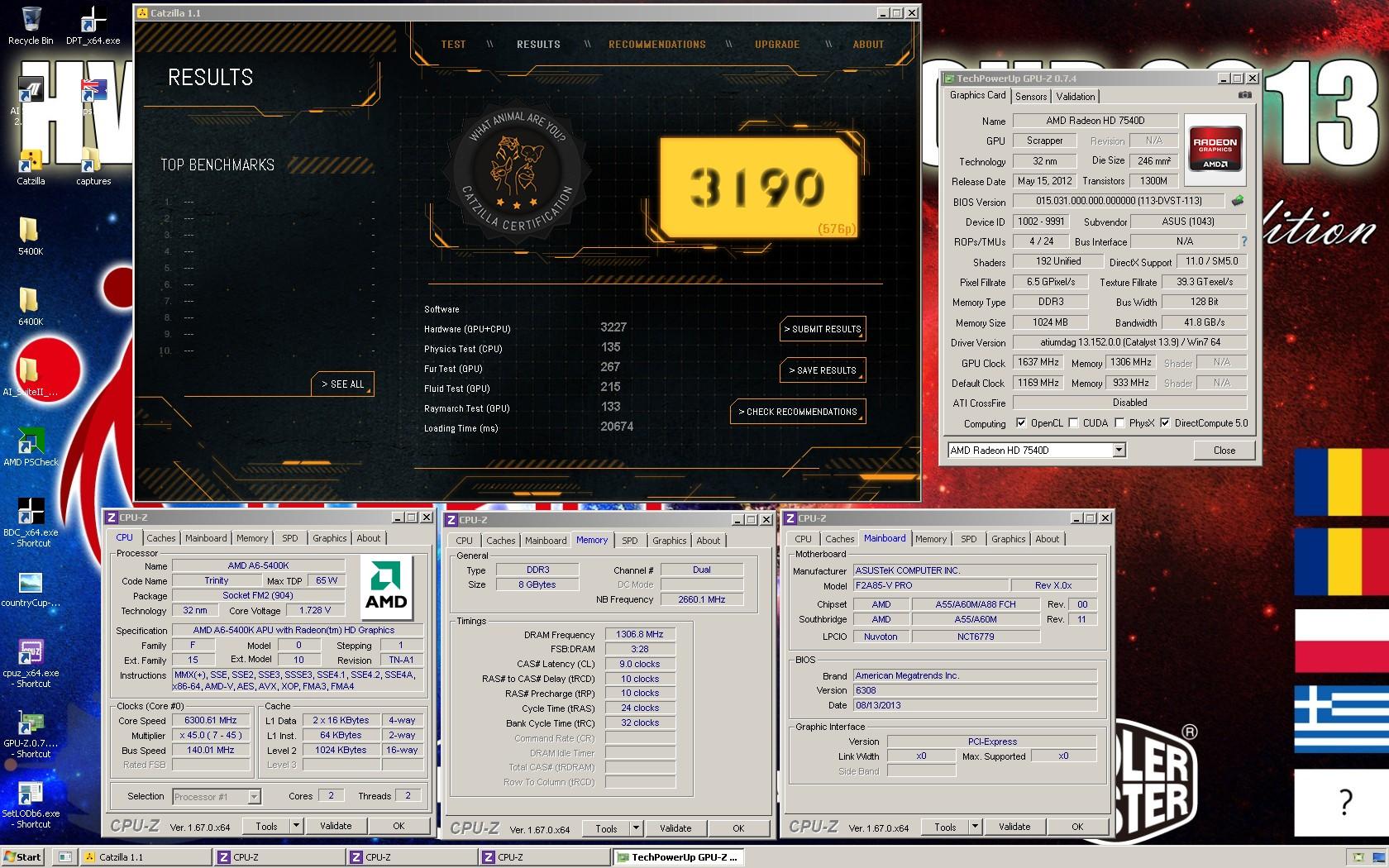Open the 5400K desktop folder
This screenshot has width=1389, height=868.
tap(30, 236)
